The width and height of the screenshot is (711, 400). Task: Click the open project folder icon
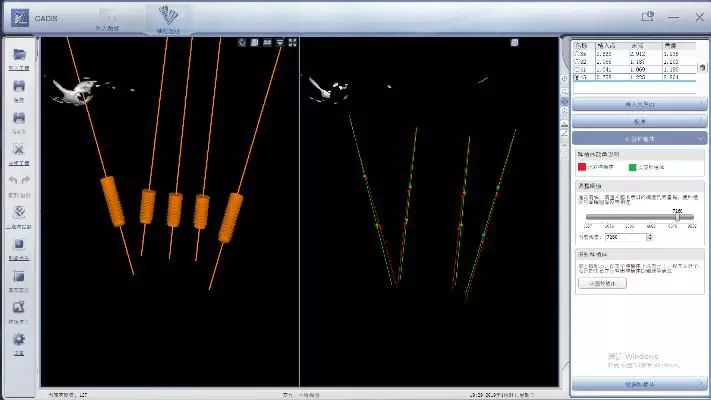point(18,55)
